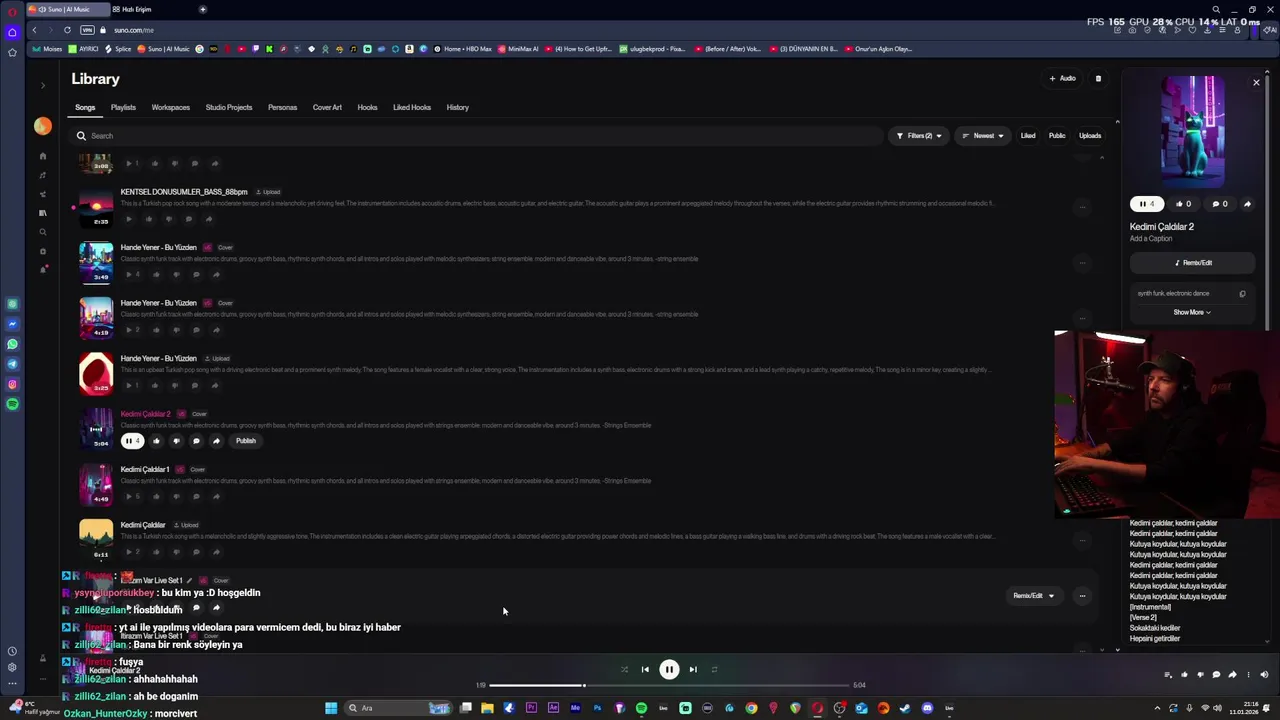Image resolution: width=1280 pixels, height=720 pixels.
Task: Open the KENTSEL DONUSUMLER row more options
Action: point(1082,207)
